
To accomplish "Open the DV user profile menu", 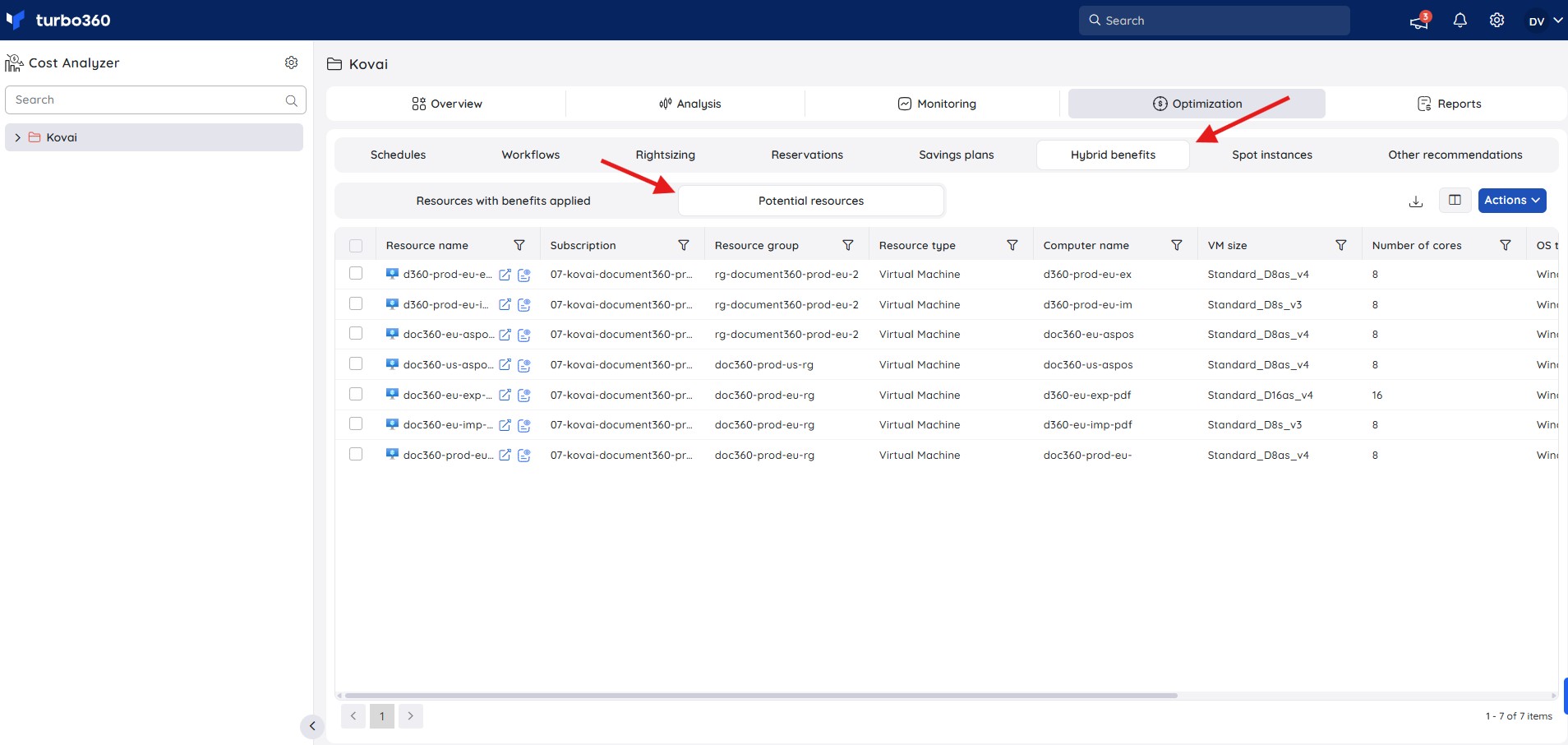I will [x=1545, y=21].
